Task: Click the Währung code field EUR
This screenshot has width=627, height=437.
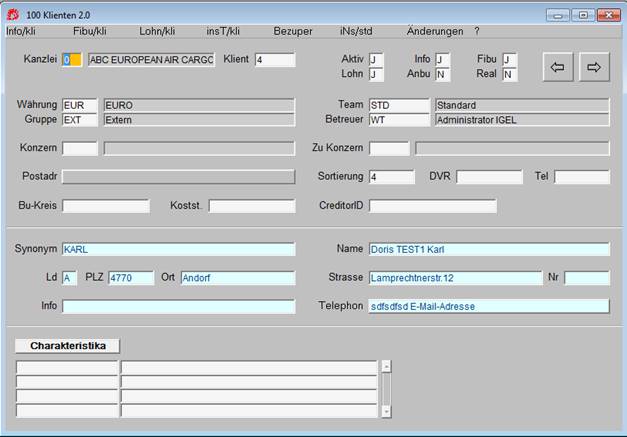Action: pyautogui.click(x=79, y=105)
